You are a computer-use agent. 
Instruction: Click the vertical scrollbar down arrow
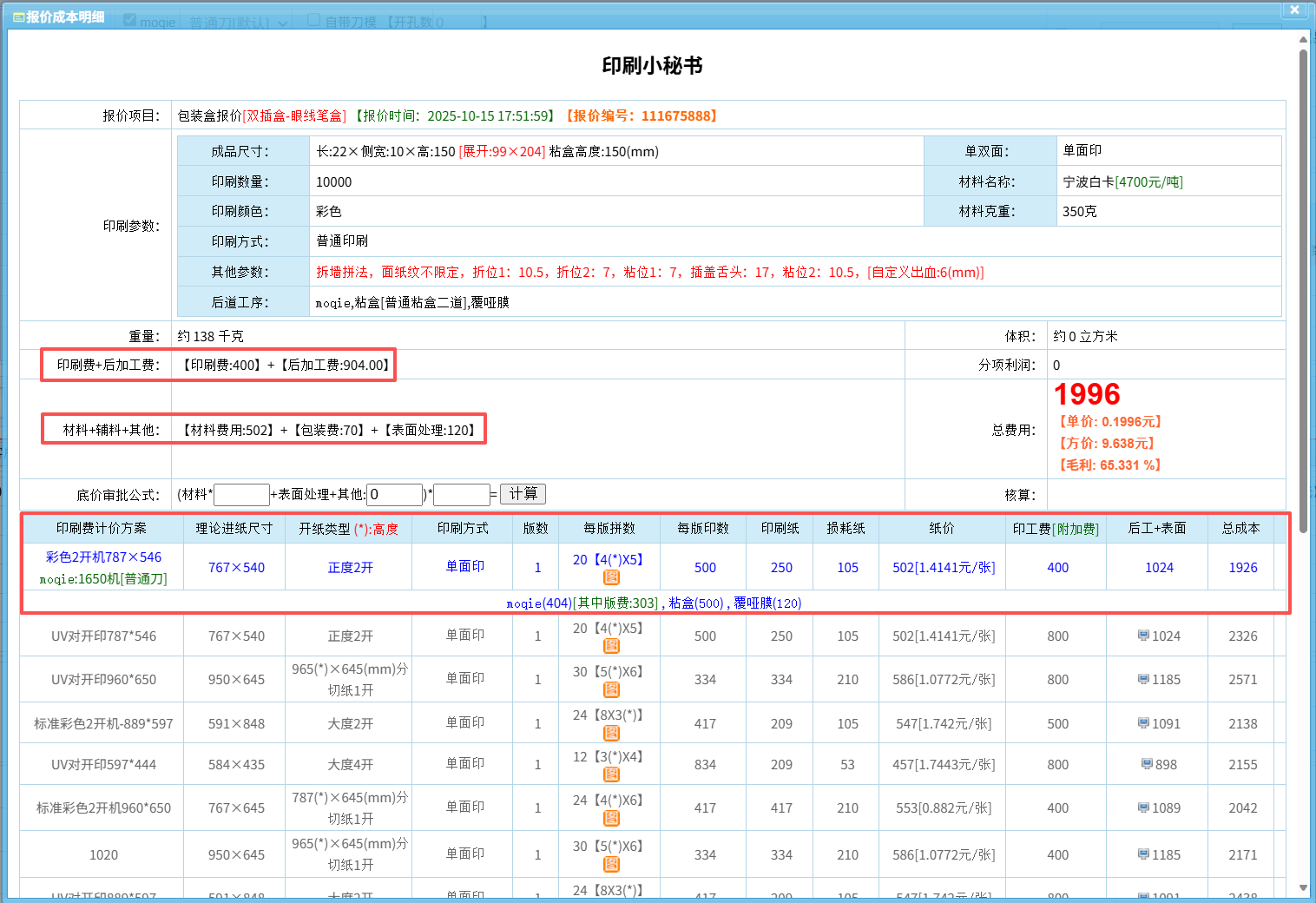point(1303,887)
